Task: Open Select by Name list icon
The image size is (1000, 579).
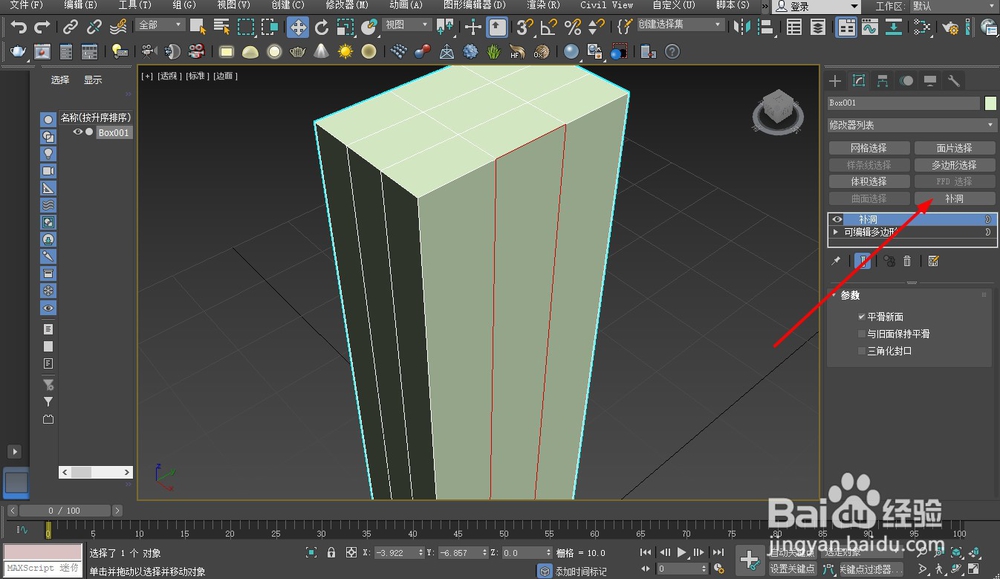Action: [x=222, y=27]
